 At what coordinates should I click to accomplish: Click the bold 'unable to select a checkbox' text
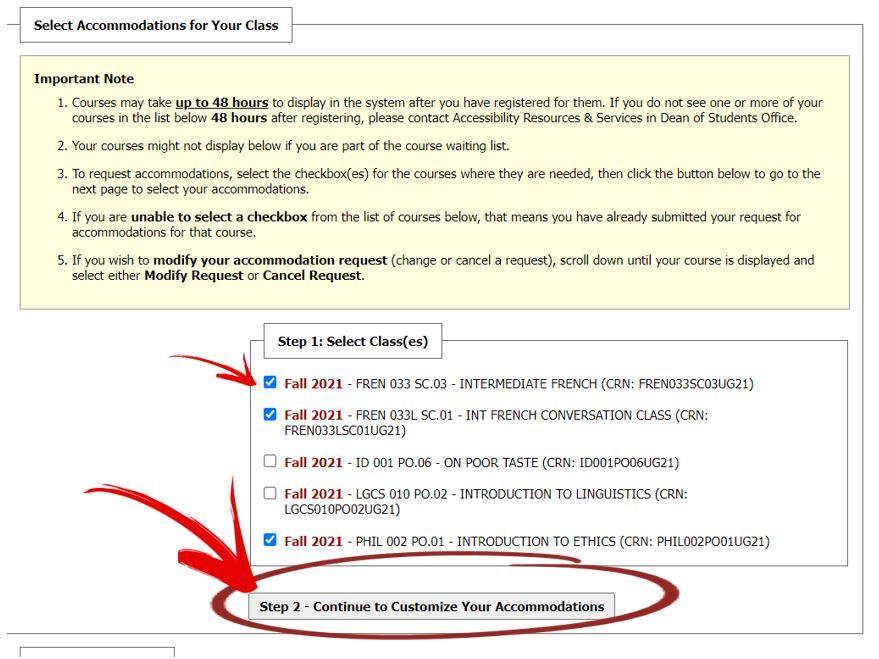pyautogui.click(x=219, y=217)
